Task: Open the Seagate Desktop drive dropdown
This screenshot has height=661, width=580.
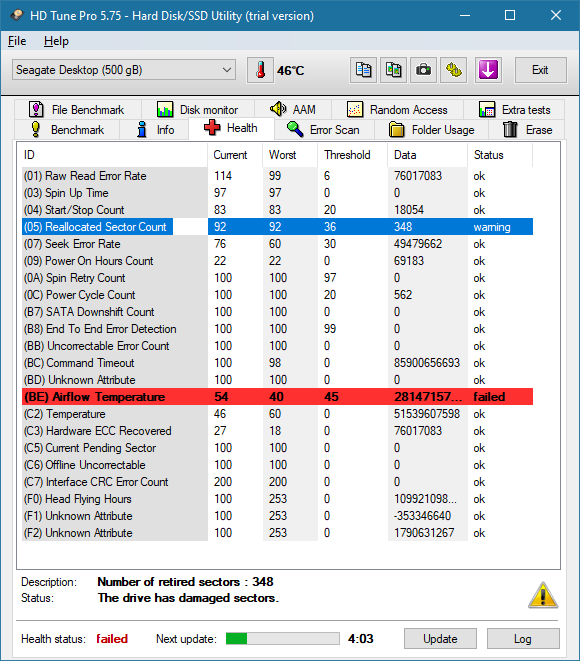Action: click(124, 70)
